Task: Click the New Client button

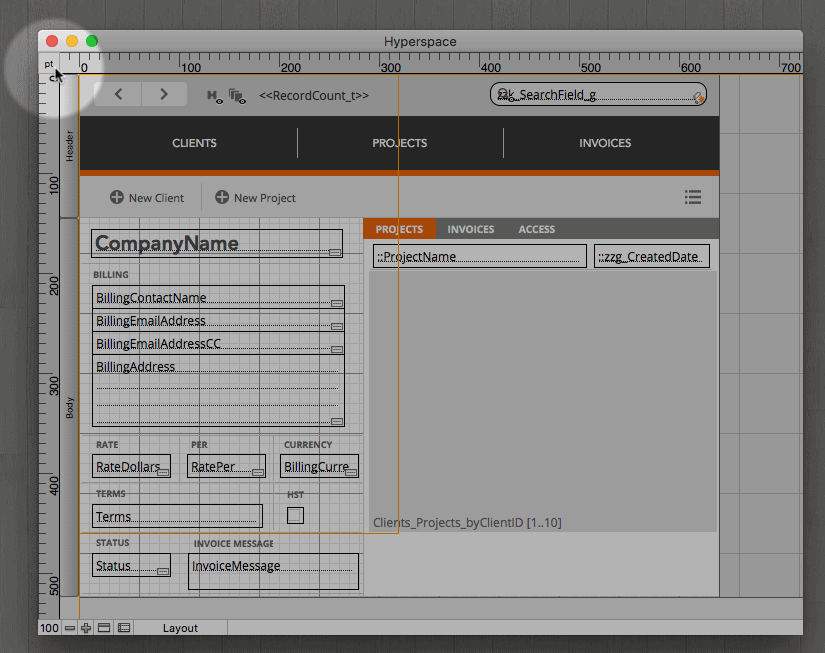Action: [x=147, y=198]
